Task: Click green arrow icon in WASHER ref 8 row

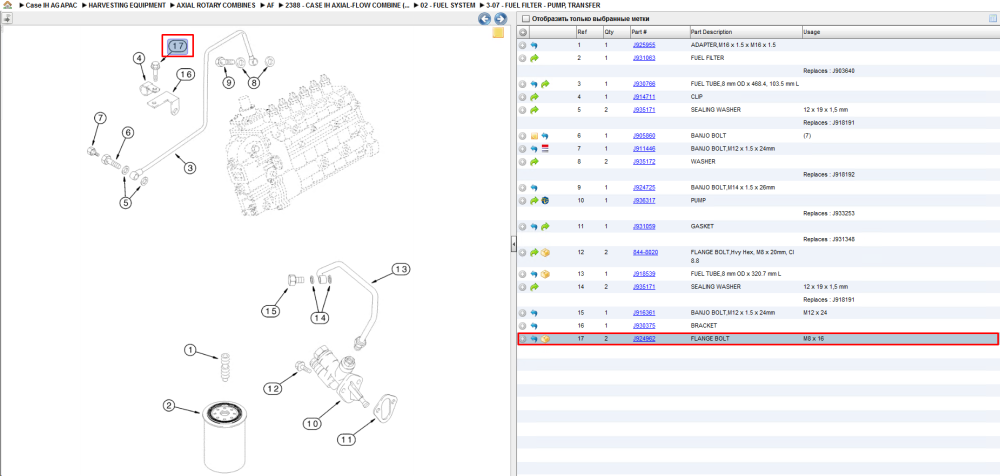Action: (x=534, y=161)
